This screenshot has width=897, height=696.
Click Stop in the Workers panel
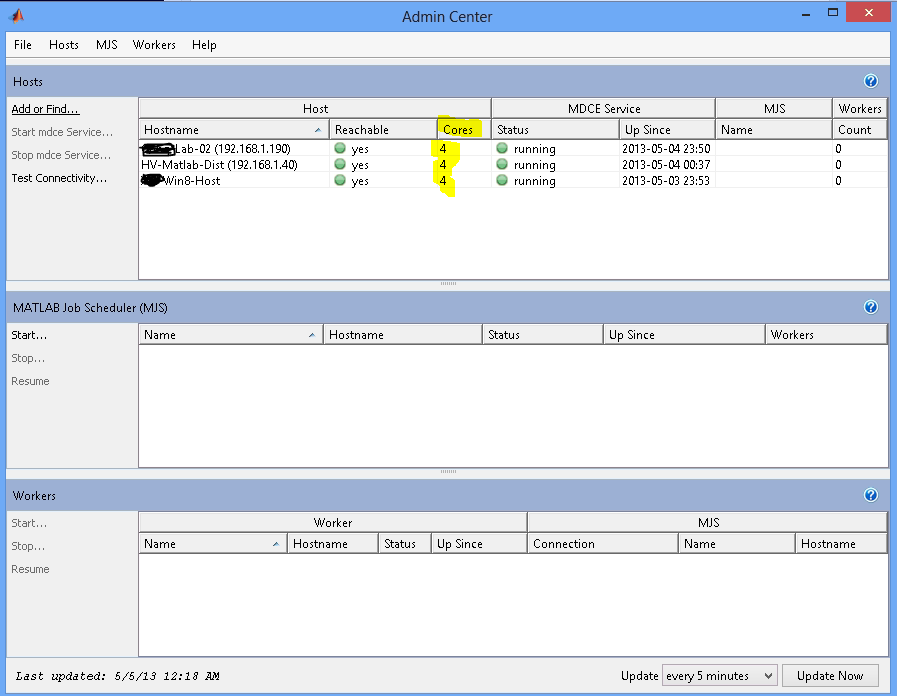(28, 546)
